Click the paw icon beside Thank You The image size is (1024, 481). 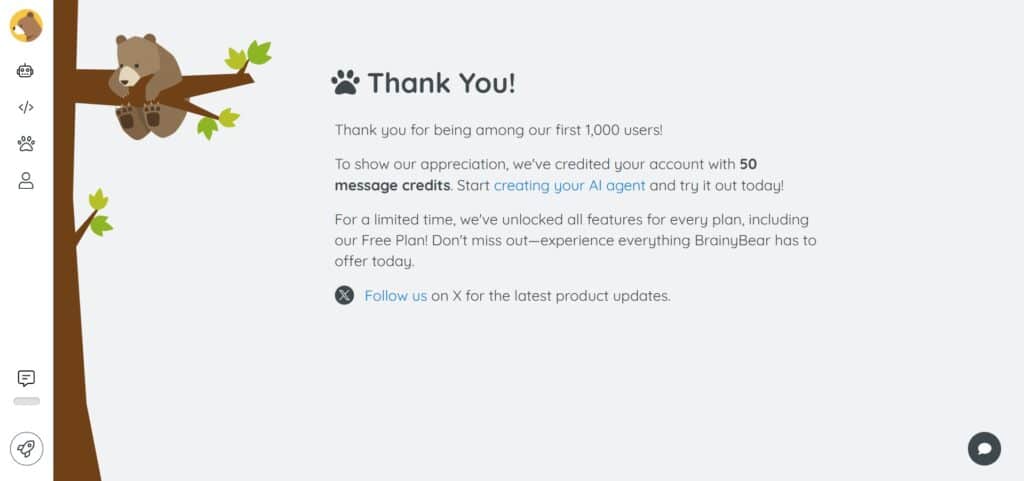[345, 82]
